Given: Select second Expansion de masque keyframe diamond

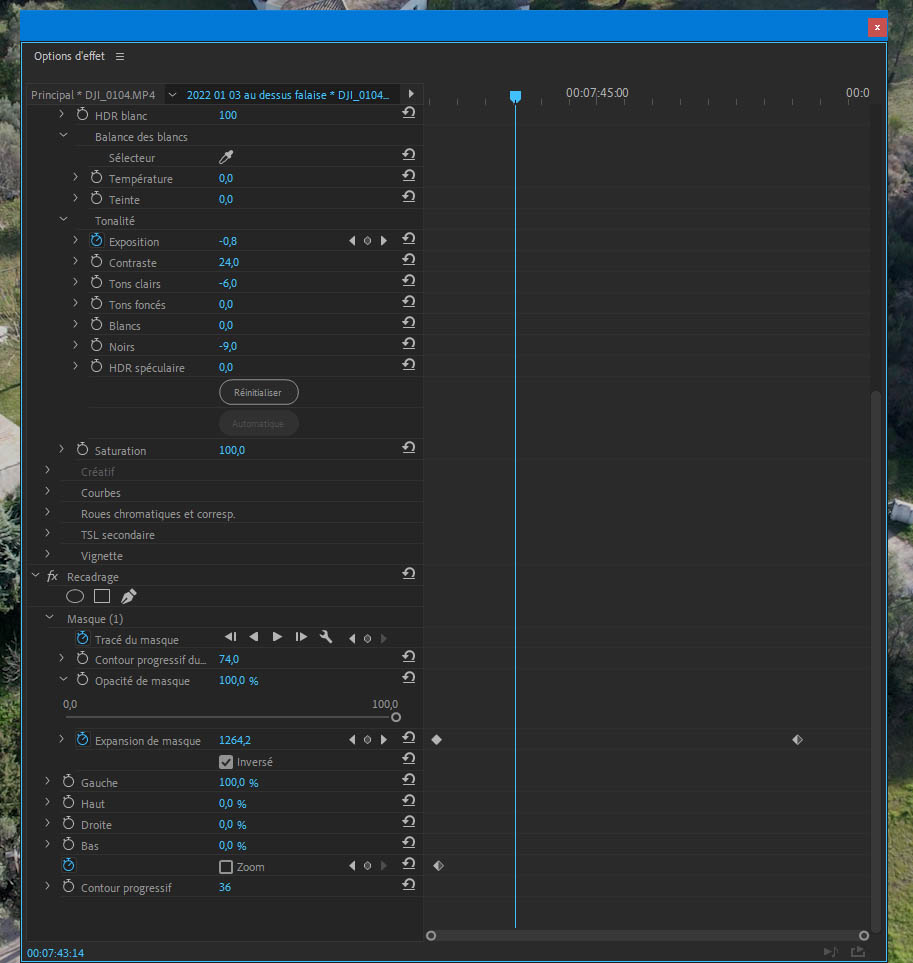Looking at the screenshot, I should 798,739.
